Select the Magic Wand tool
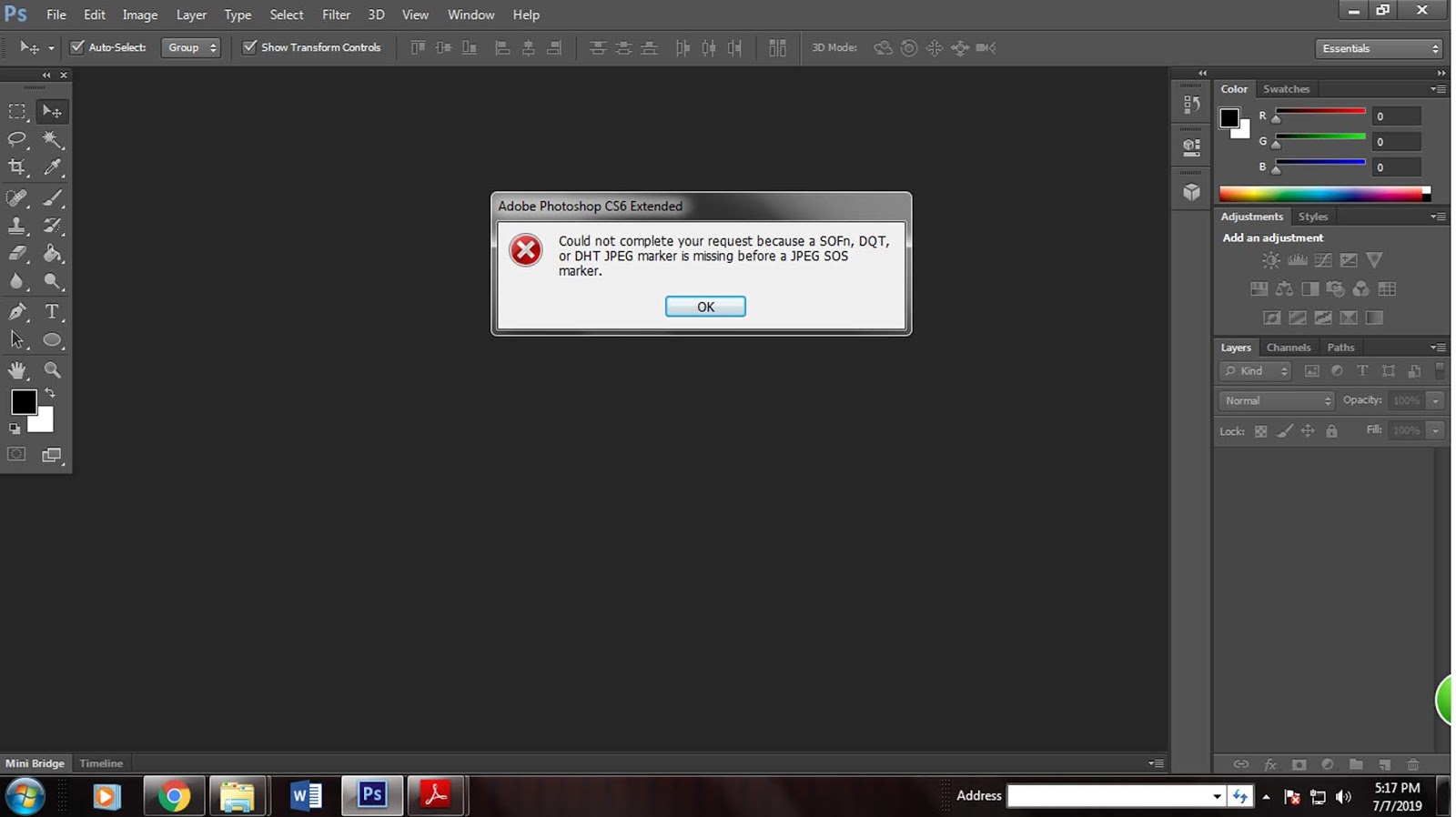Image resolution: width=1456 pixels, height=817 pixels. click(52, 139)
